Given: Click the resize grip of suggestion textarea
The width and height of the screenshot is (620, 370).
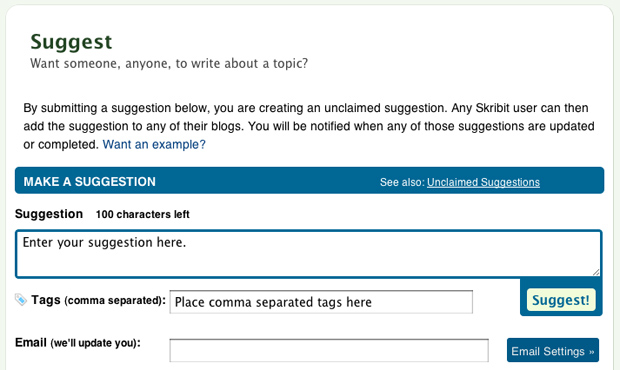Looking at the screenshot, I should [596, 272].
